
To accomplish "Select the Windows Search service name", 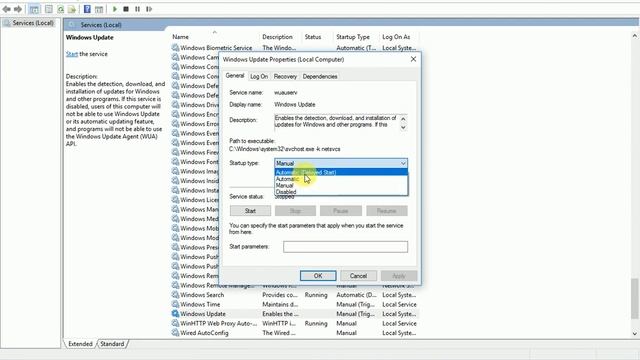I will click(202, 295).
